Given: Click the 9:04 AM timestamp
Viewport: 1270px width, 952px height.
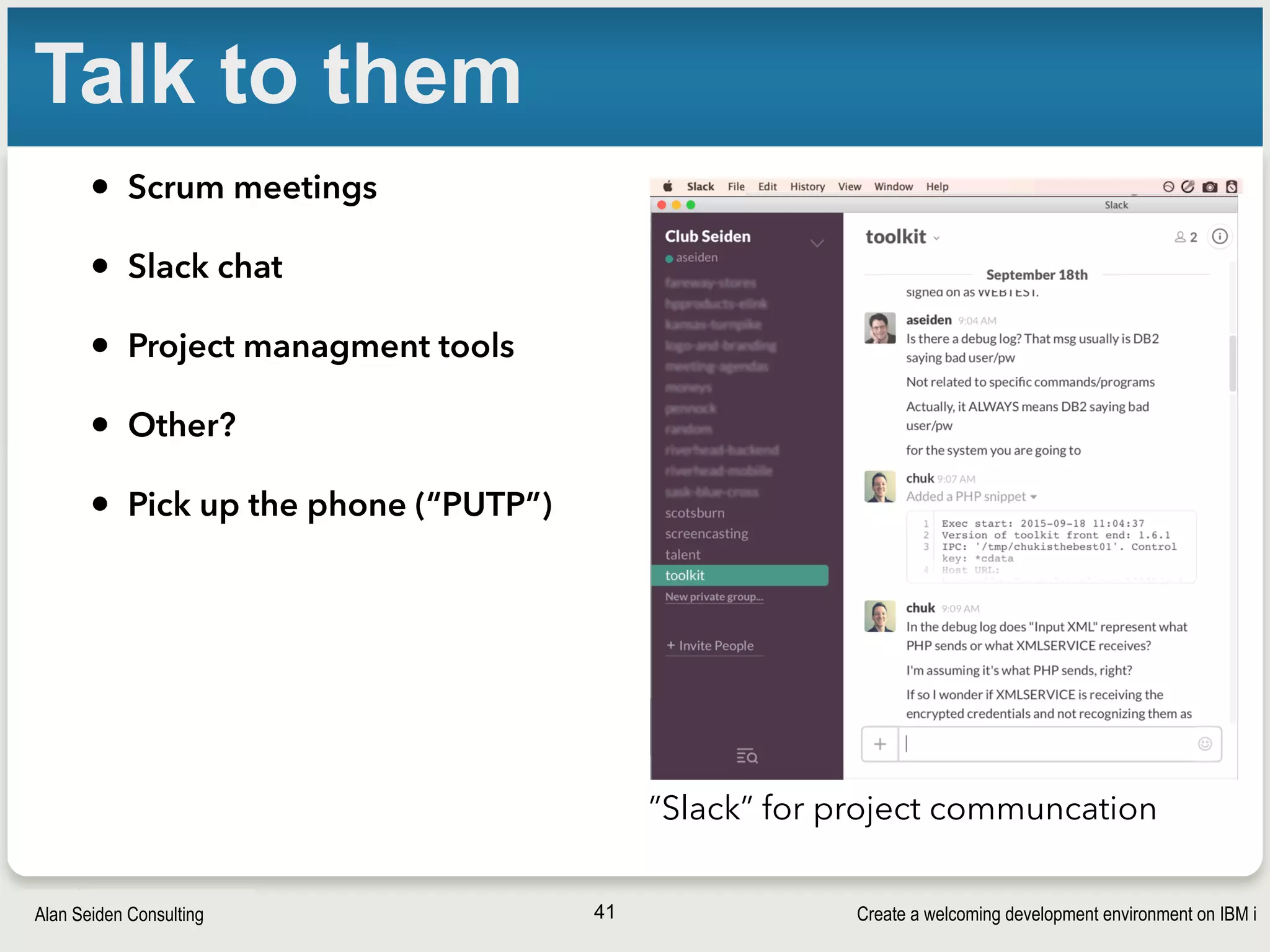Looking at the screenshot, I should point(977,320).
